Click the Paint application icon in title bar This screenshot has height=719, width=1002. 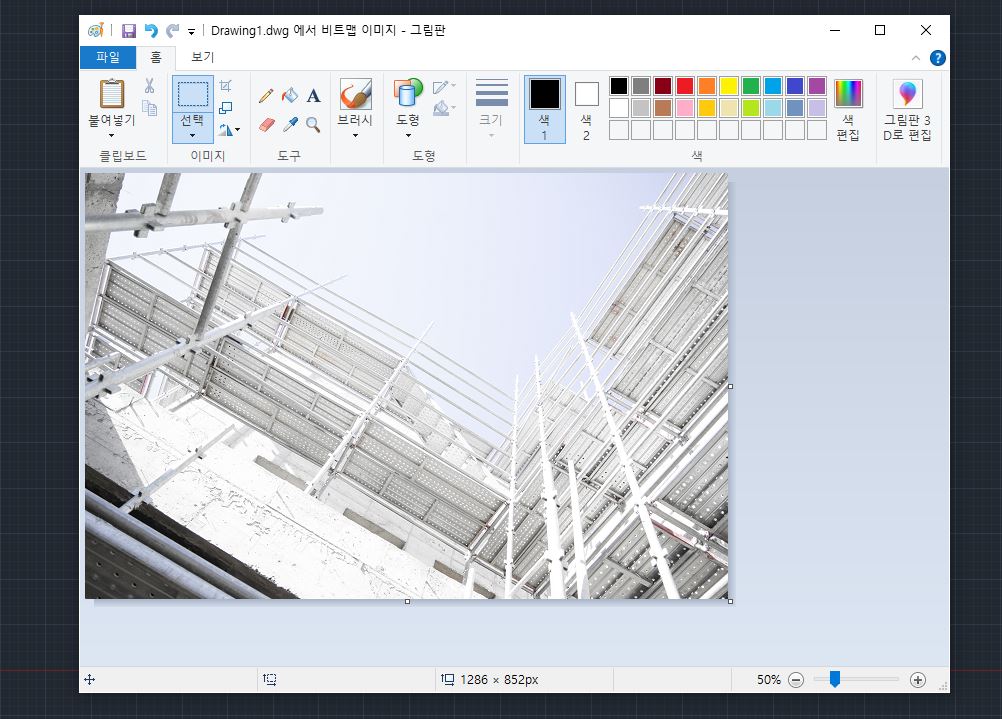click(x=96, y=30)
